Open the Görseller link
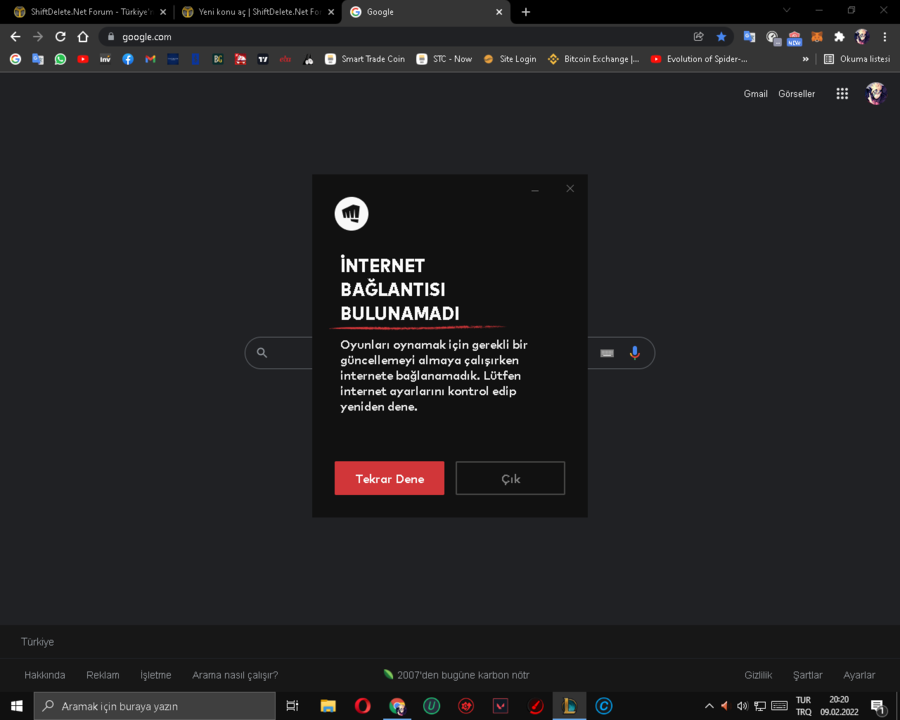Screen dimensions: 900x720 pyautogui.click(x=796, y=94)
